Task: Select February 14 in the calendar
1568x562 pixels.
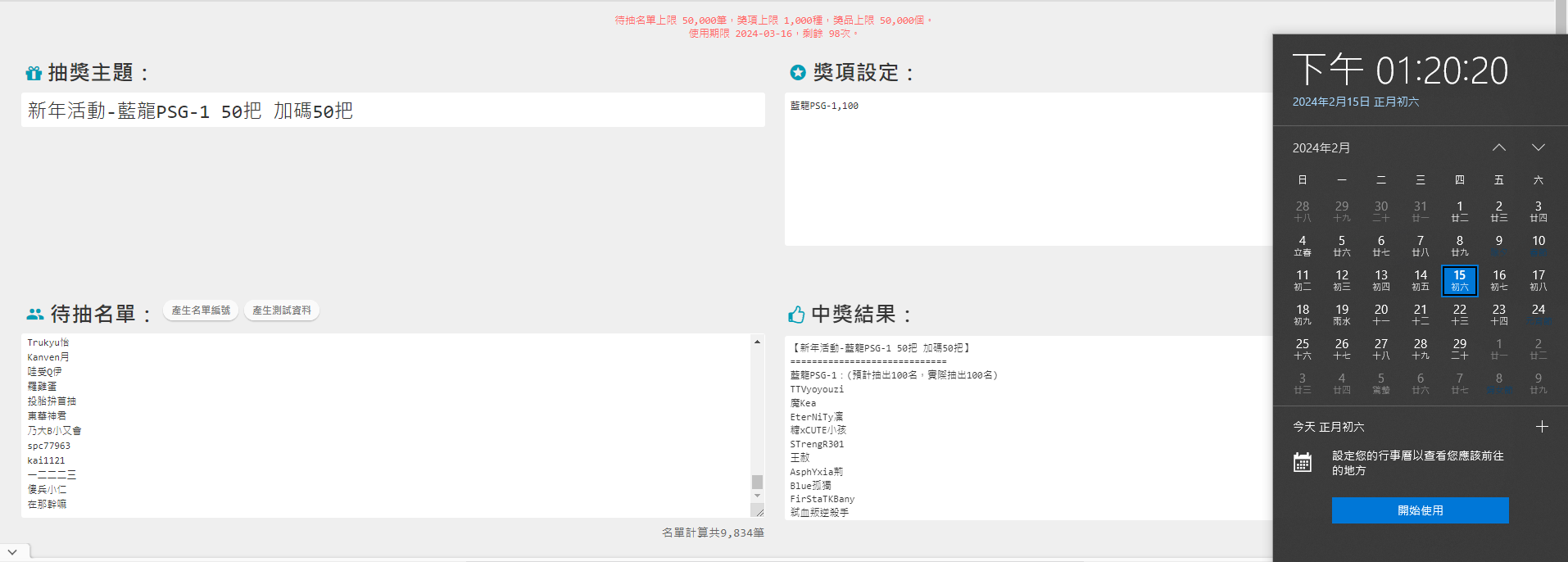Action: [1421, 280]
